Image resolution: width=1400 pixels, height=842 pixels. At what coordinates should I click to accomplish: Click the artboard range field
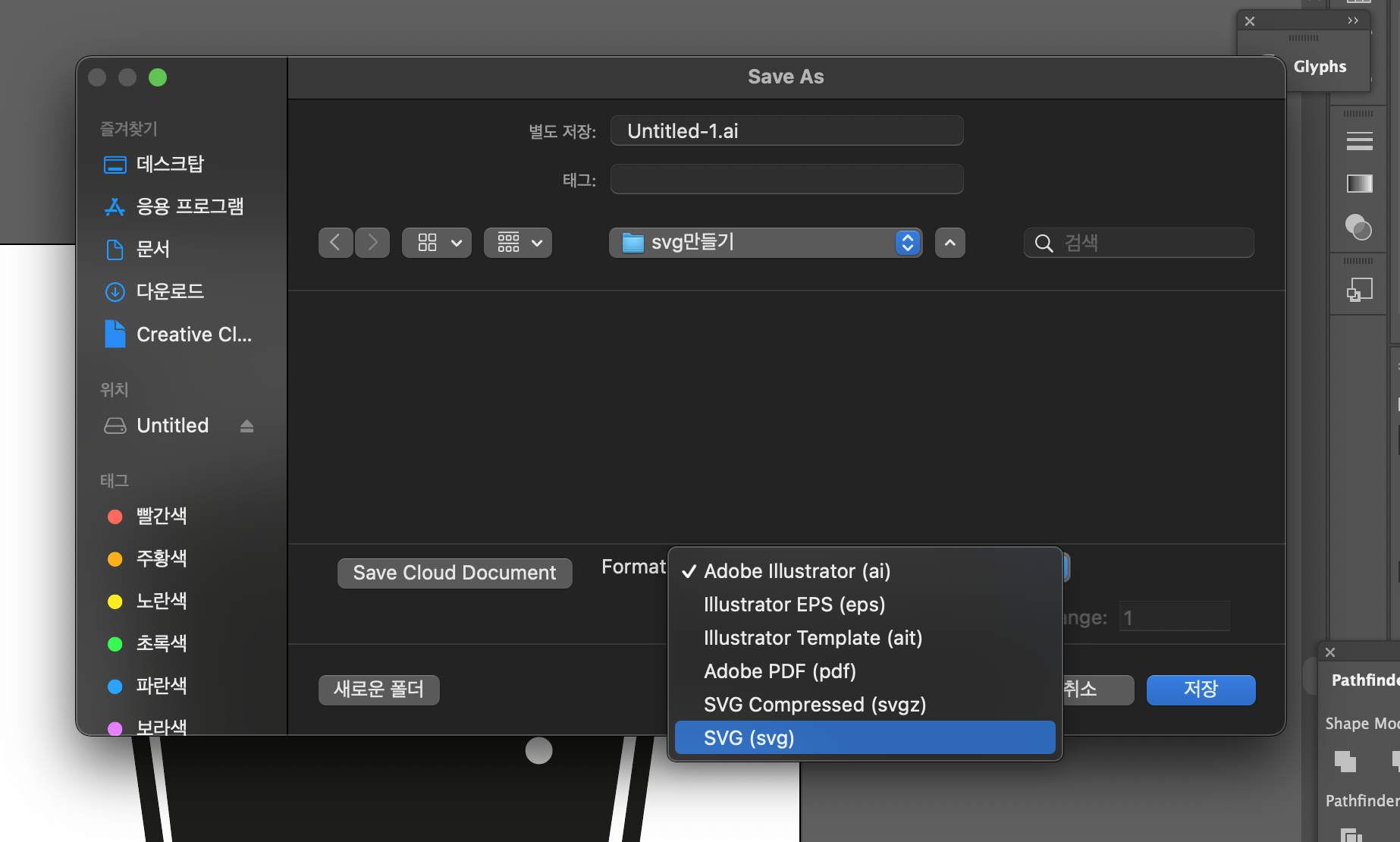[1175, 617]
